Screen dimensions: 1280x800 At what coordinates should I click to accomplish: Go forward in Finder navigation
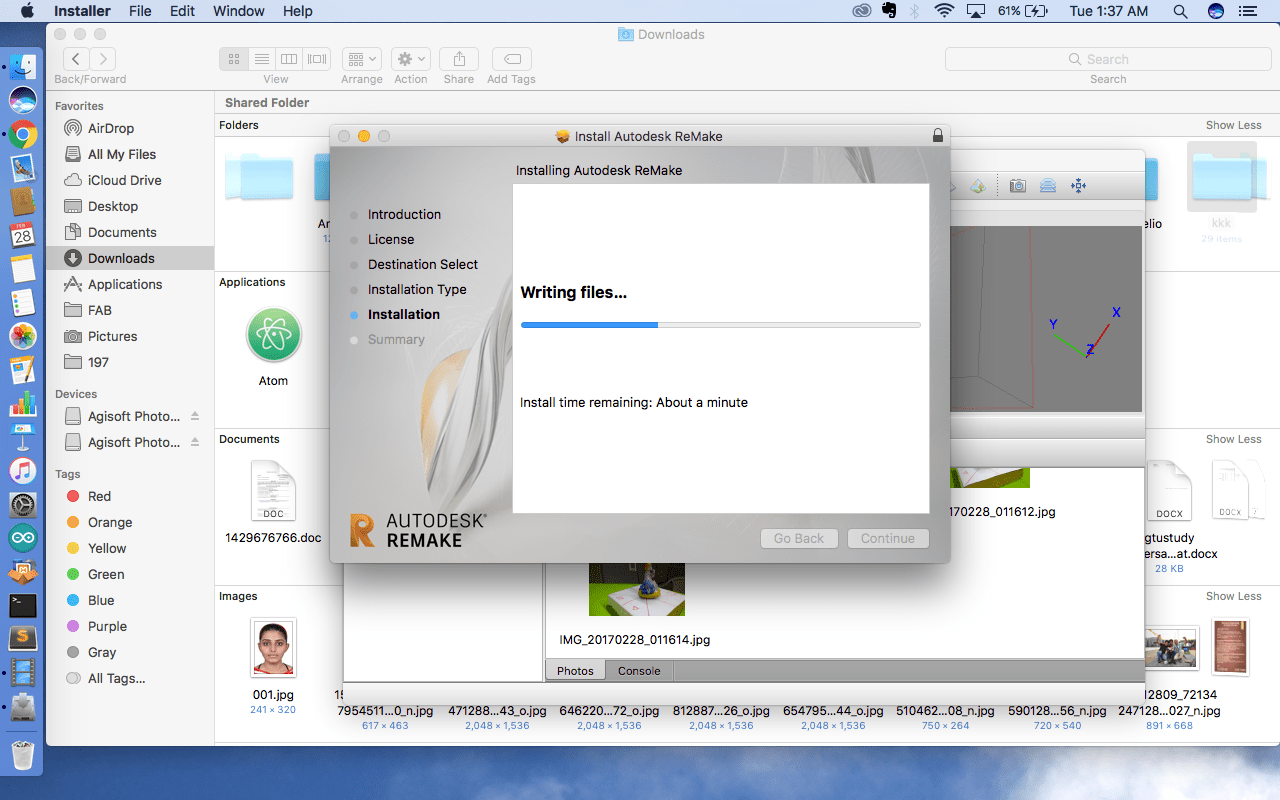[103, 59]
